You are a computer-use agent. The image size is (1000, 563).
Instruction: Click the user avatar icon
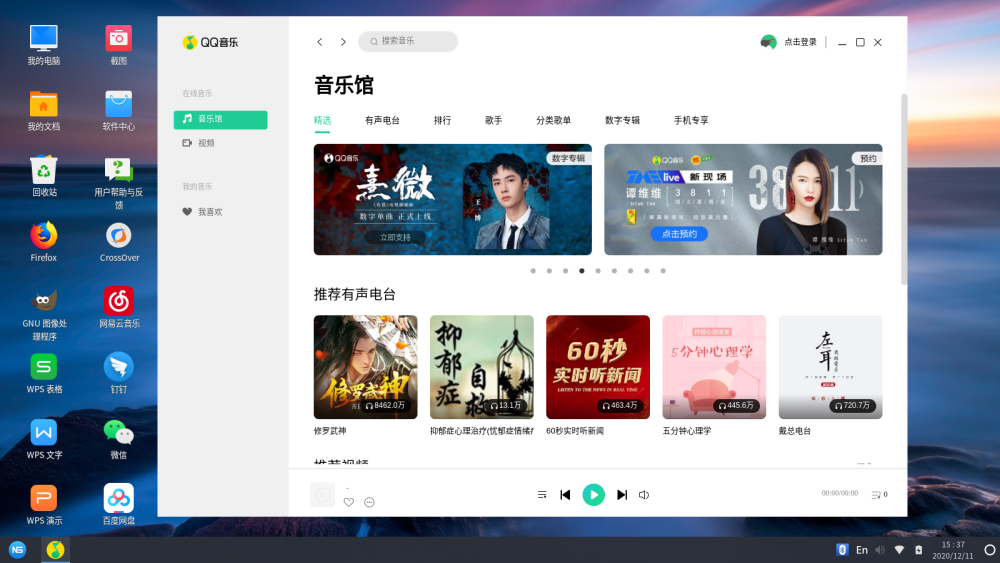768,42
